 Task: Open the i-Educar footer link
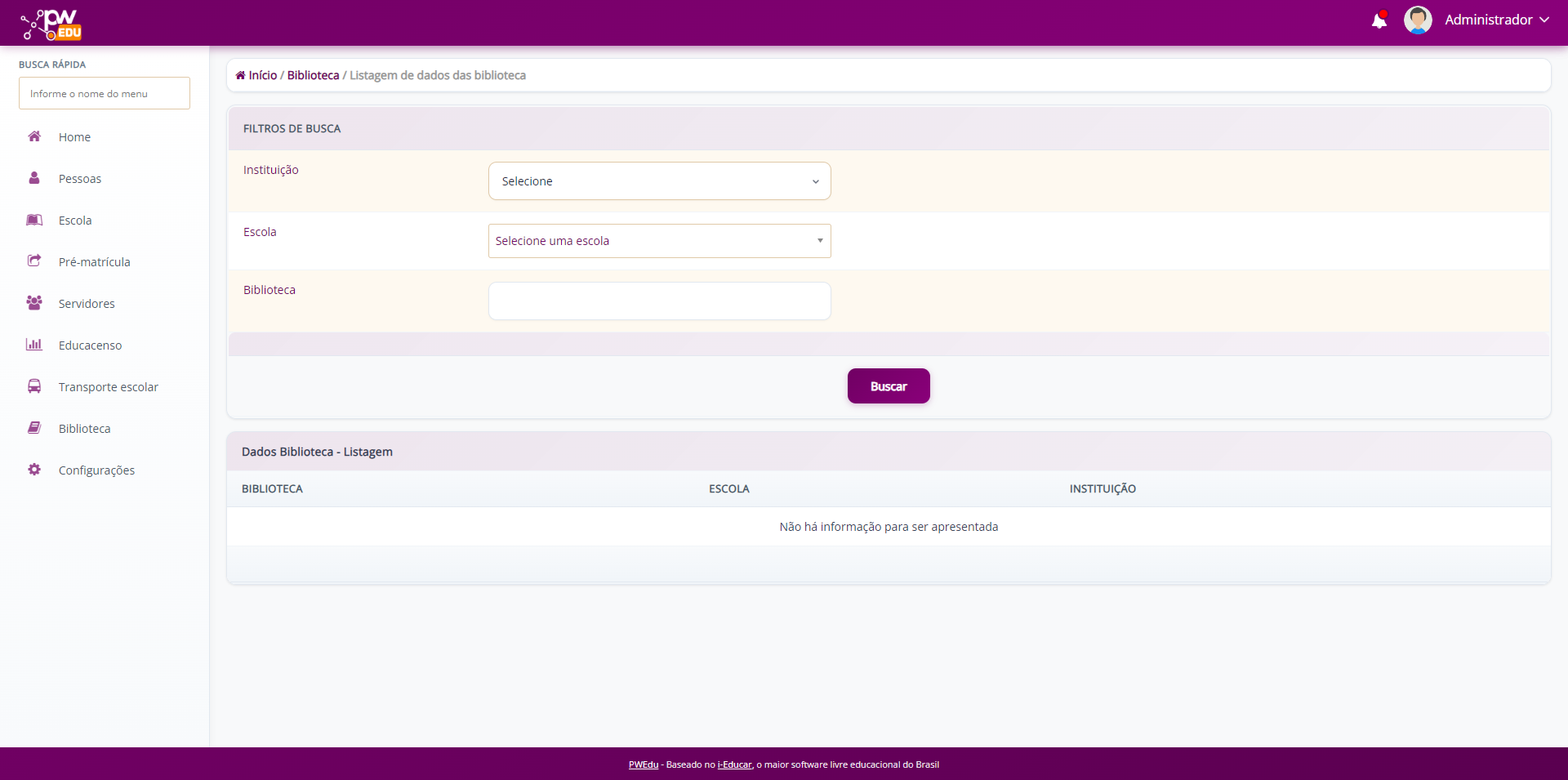(734, 765)
